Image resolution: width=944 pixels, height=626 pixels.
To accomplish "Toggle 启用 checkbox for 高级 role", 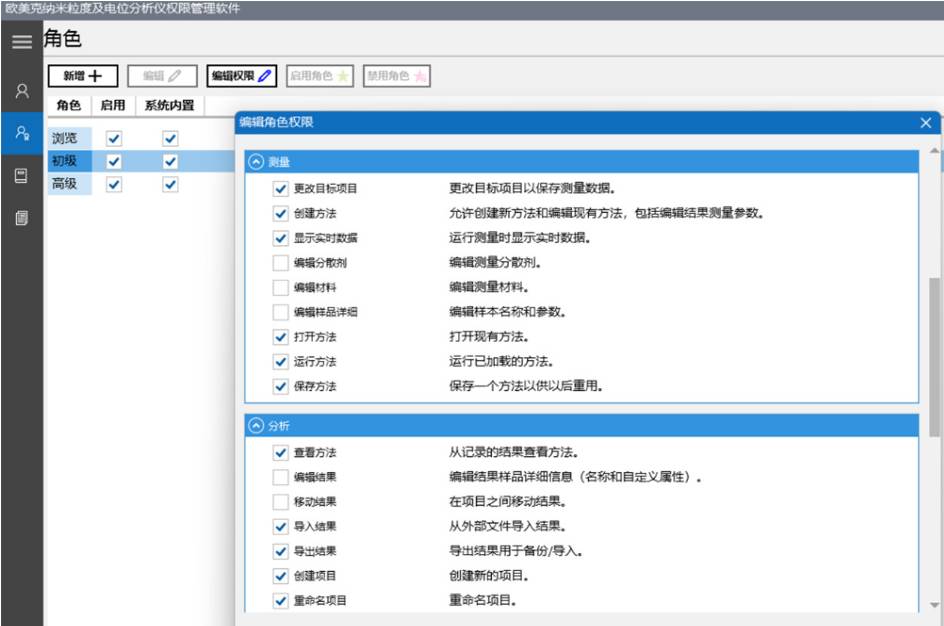I will [x=114, y=184].
